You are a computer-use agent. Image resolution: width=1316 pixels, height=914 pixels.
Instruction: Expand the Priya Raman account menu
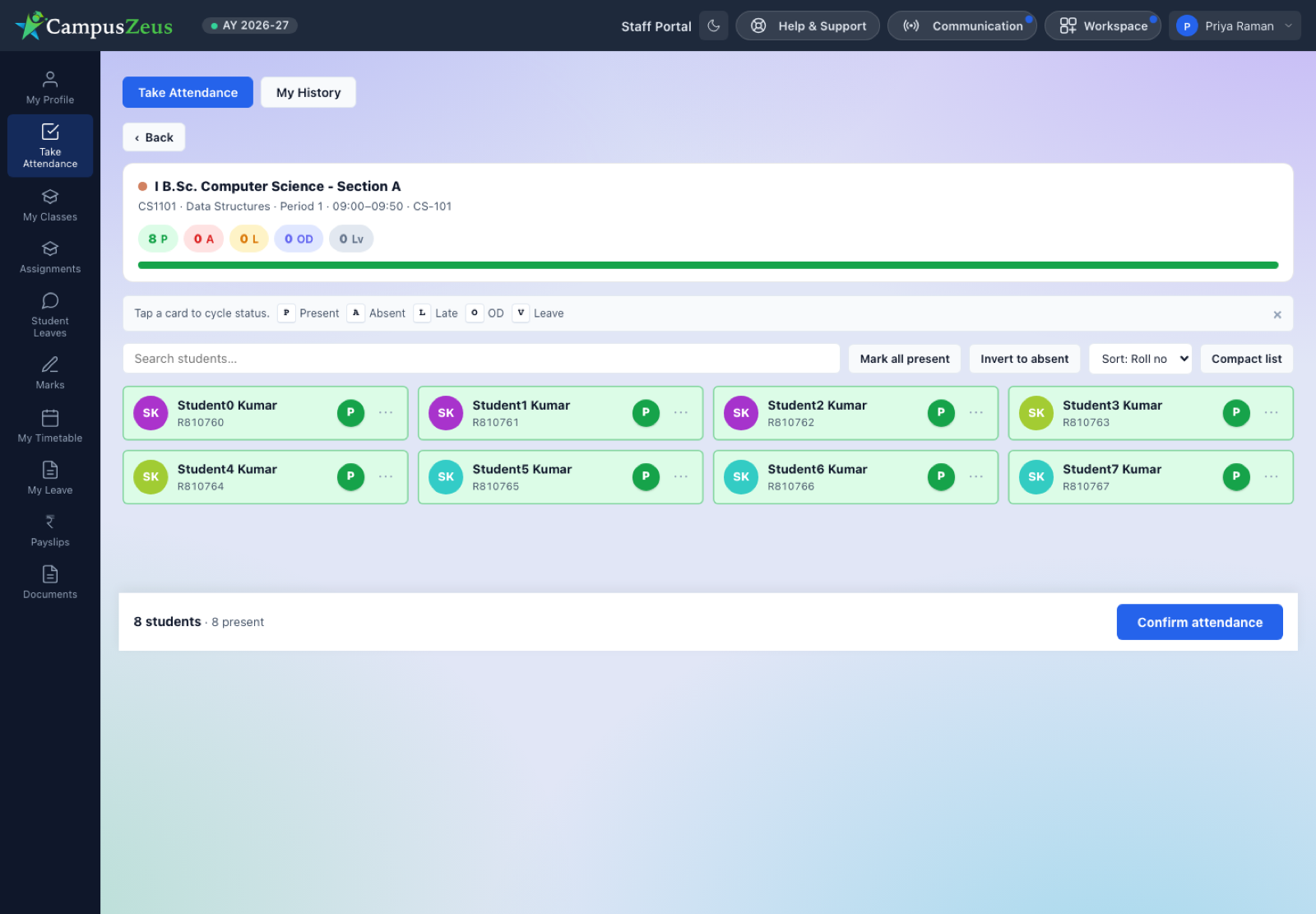1235,26
